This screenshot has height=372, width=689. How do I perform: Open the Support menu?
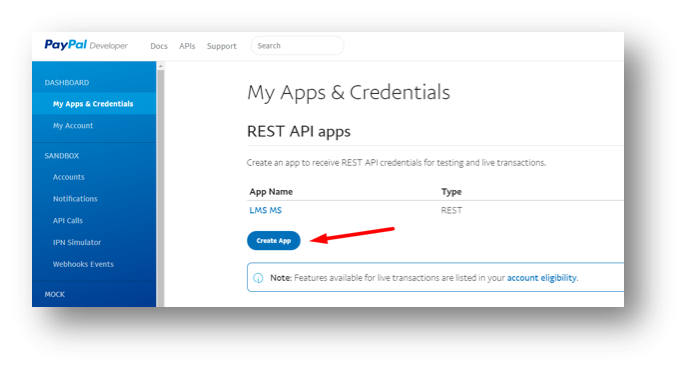(221, 46)
